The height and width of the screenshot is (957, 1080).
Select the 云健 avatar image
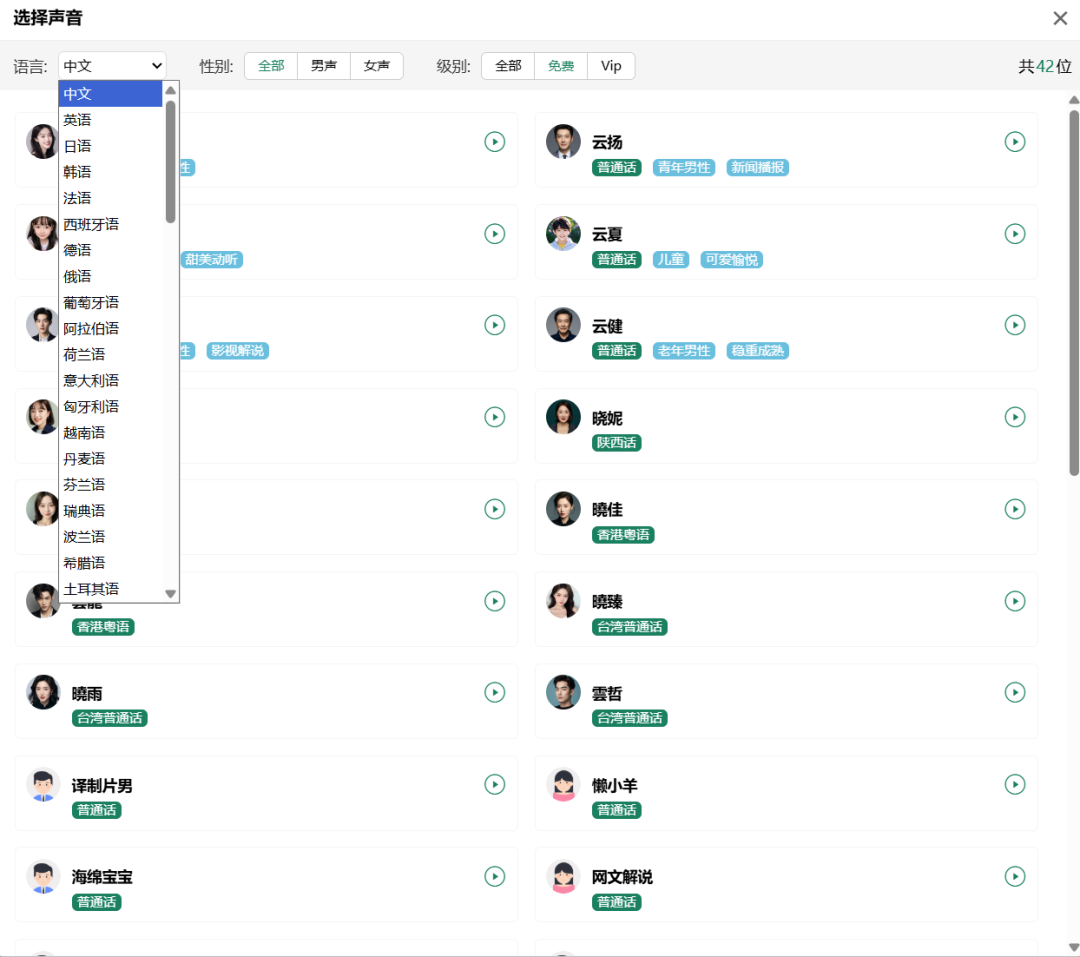pos(563,325)
